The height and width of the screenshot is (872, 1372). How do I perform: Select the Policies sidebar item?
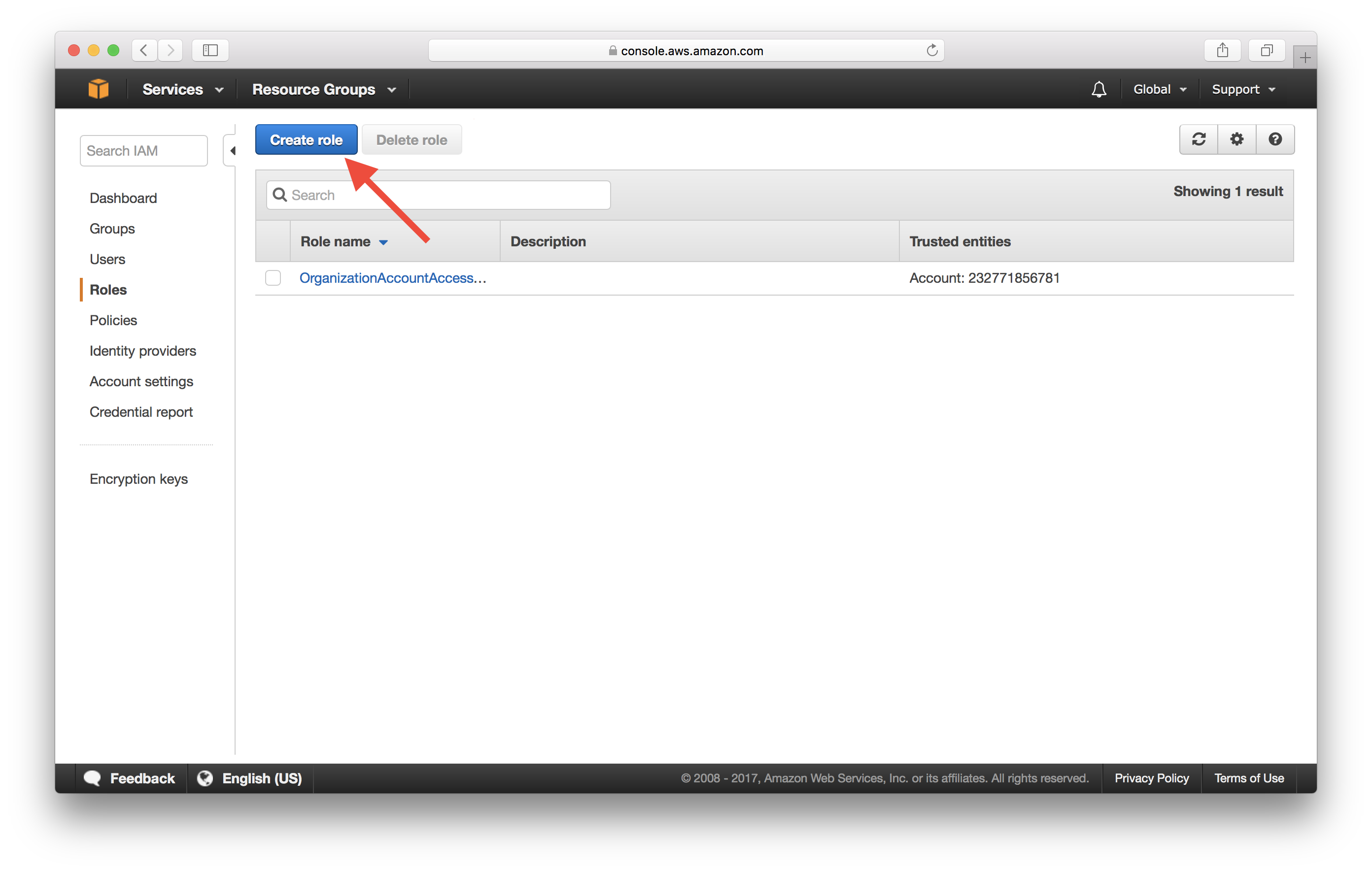point(113,319)
